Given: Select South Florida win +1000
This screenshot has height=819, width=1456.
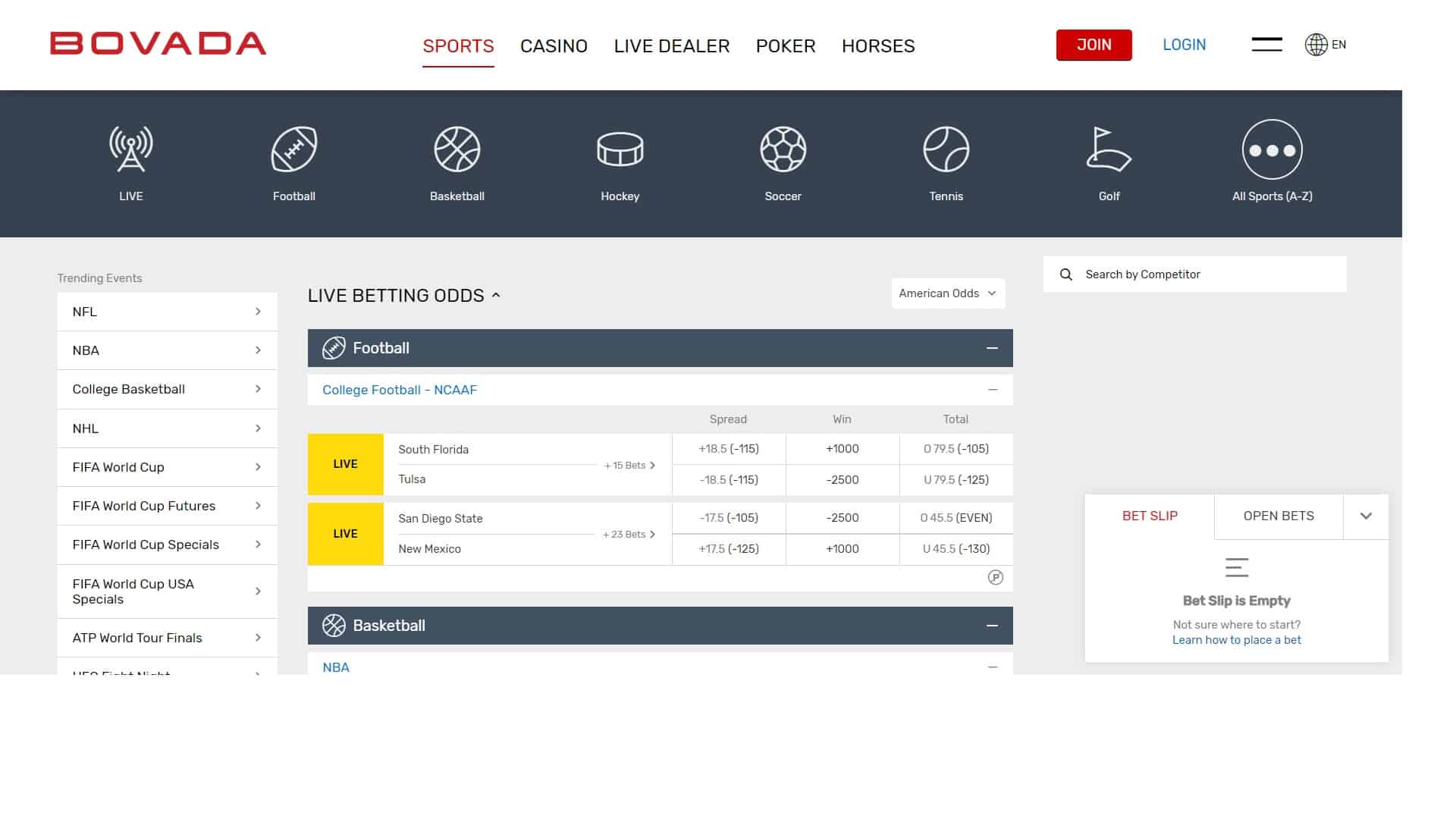Looking at the screenshot, I should 843,449.
